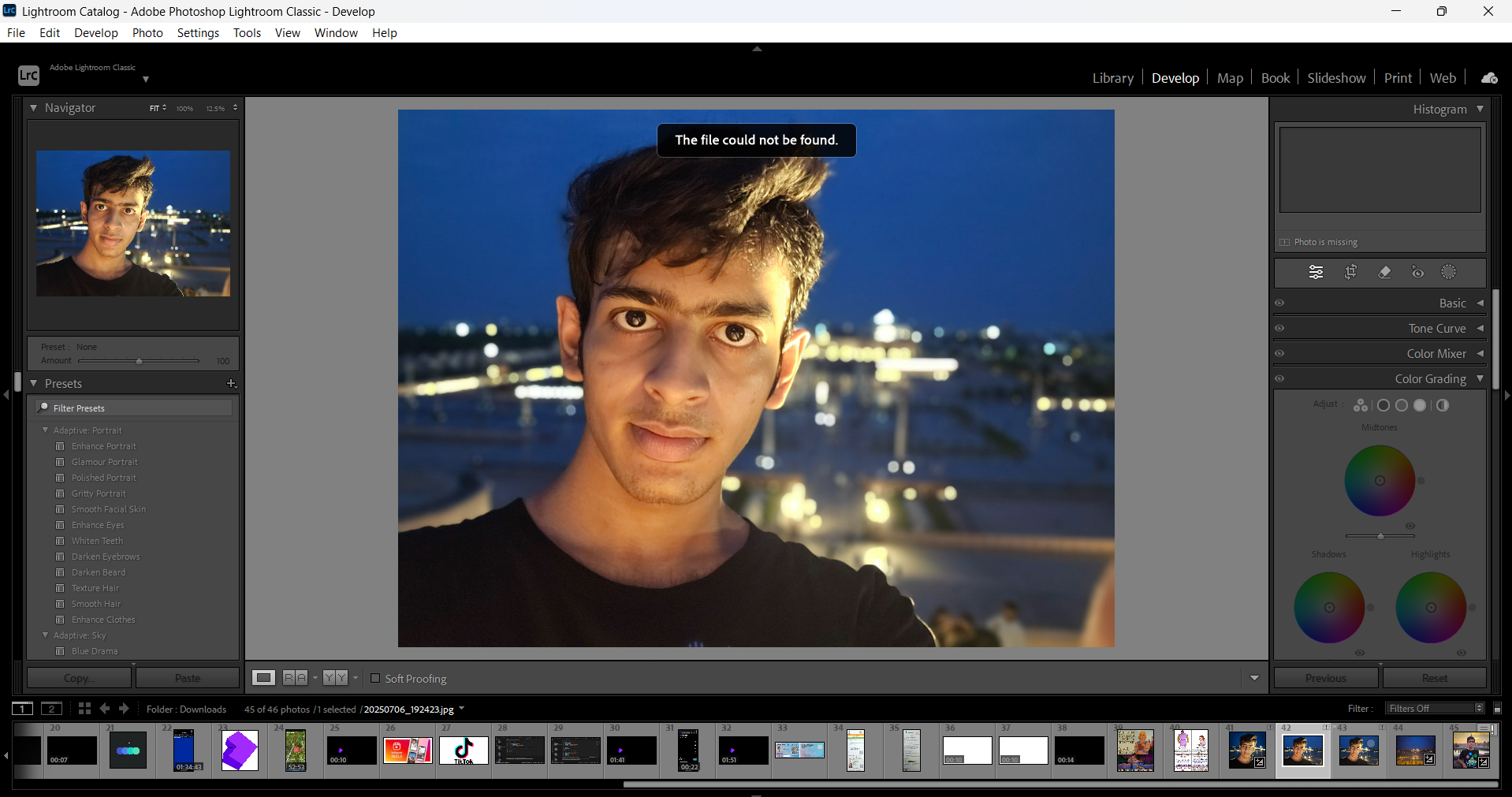Select Global adjust half-circle icon

pos(1442,405)
